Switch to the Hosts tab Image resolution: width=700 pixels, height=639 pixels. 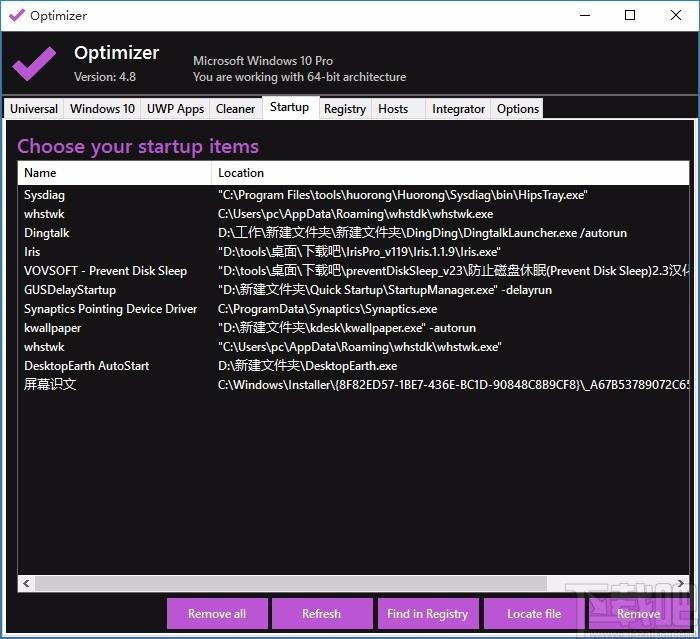[x=398, y=109]
